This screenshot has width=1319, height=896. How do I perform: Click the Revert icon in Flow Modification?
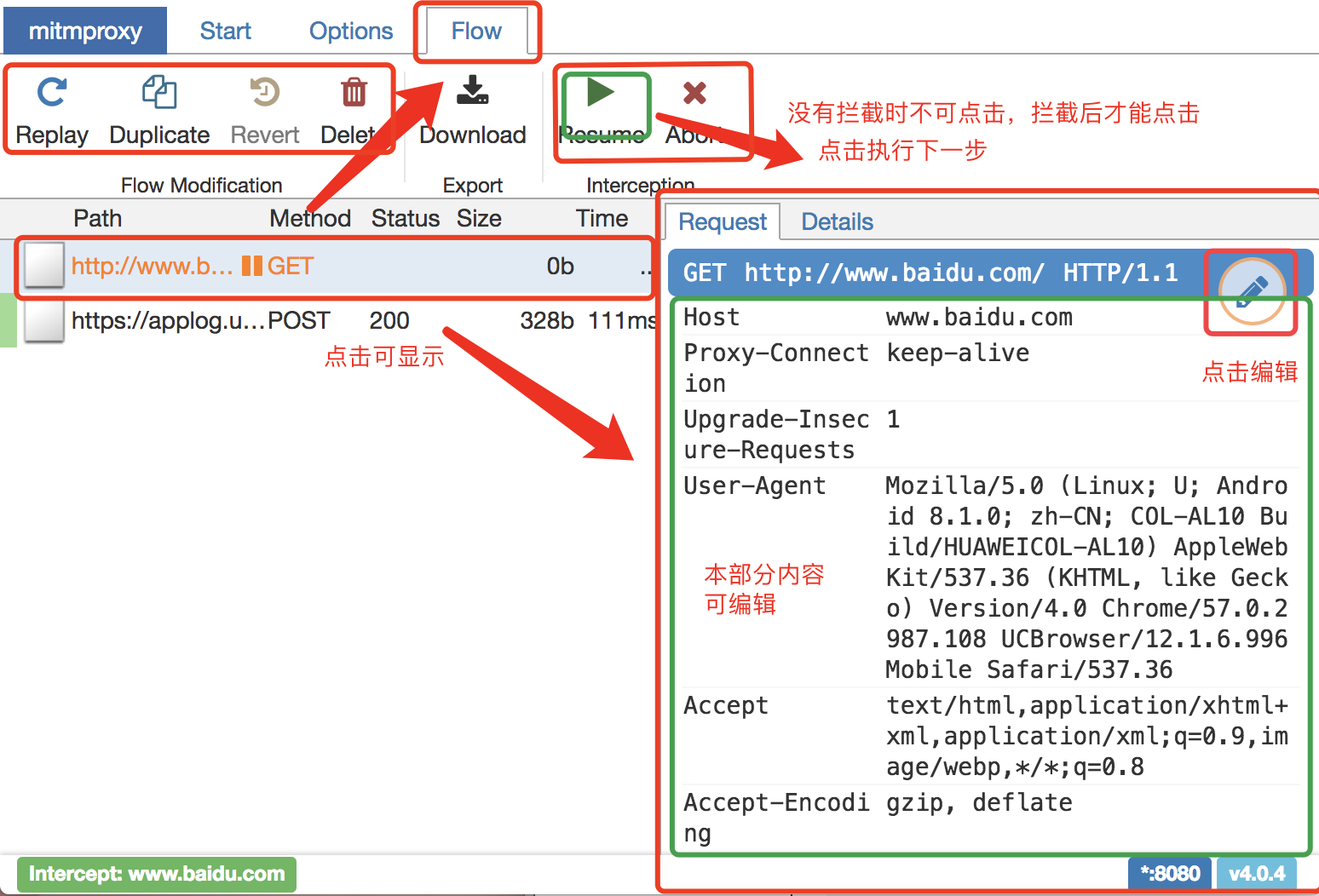coord(264,92)
